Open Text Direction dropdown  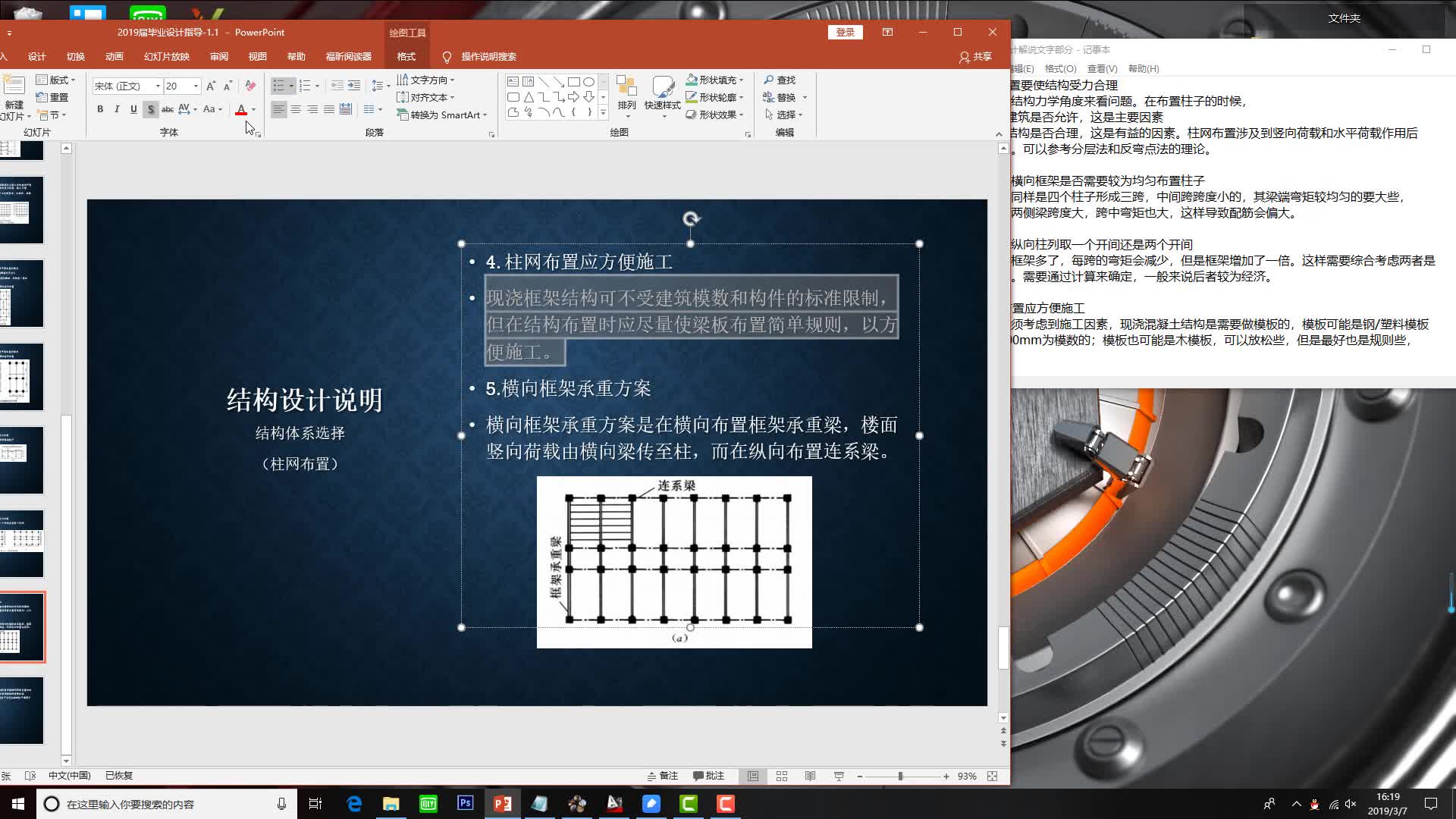pos(426,80)
